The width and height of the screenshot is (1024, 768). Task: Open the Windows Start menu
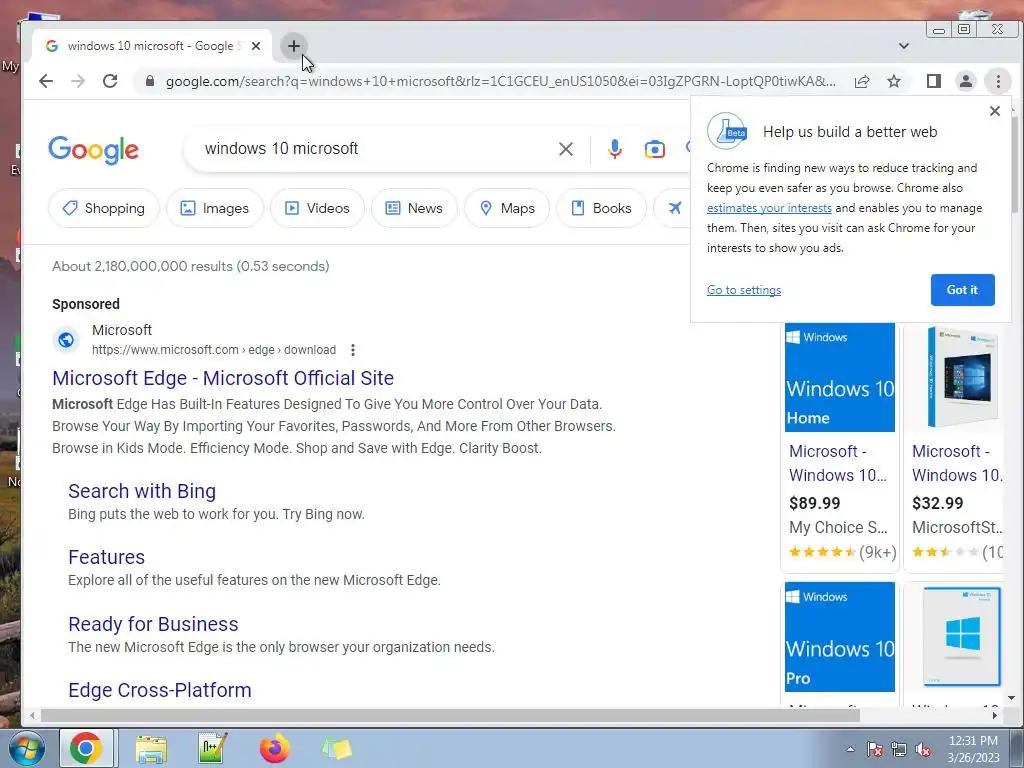click(x=25, y=748)
